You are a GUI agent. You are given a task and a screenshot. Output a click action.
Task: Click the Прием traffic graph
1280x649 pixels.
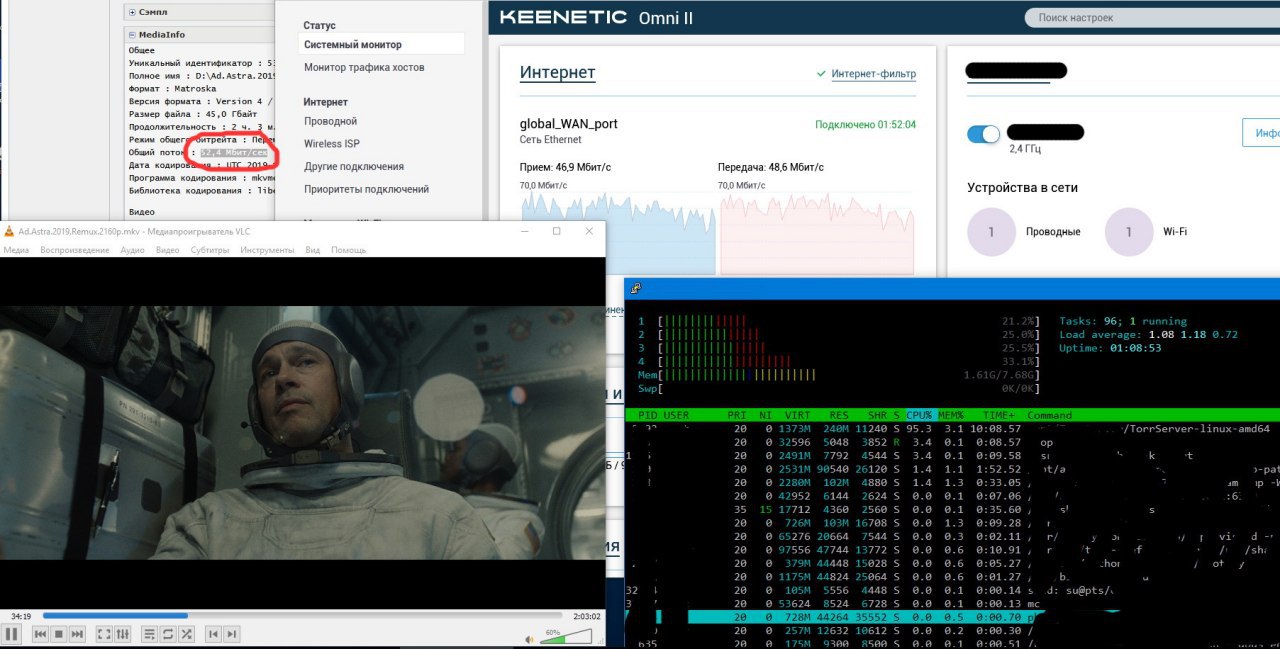[618, 232]
